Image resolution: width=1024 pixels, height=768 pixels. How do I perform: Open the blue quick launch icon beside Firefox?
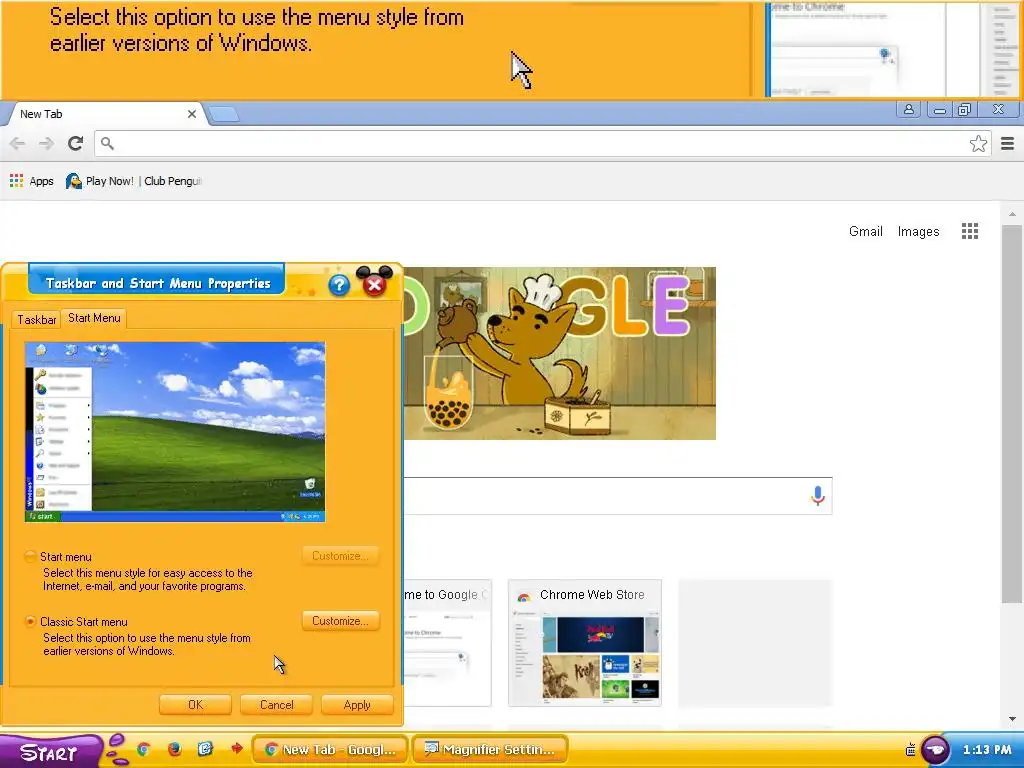click(x=205, y=749)
